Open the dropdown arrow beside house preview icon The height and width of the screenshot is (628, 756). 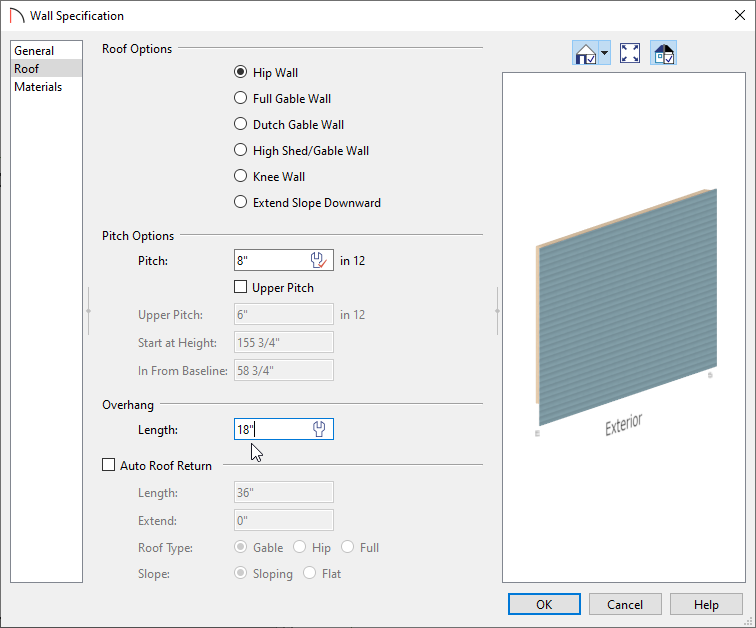[x=605, y=53]
